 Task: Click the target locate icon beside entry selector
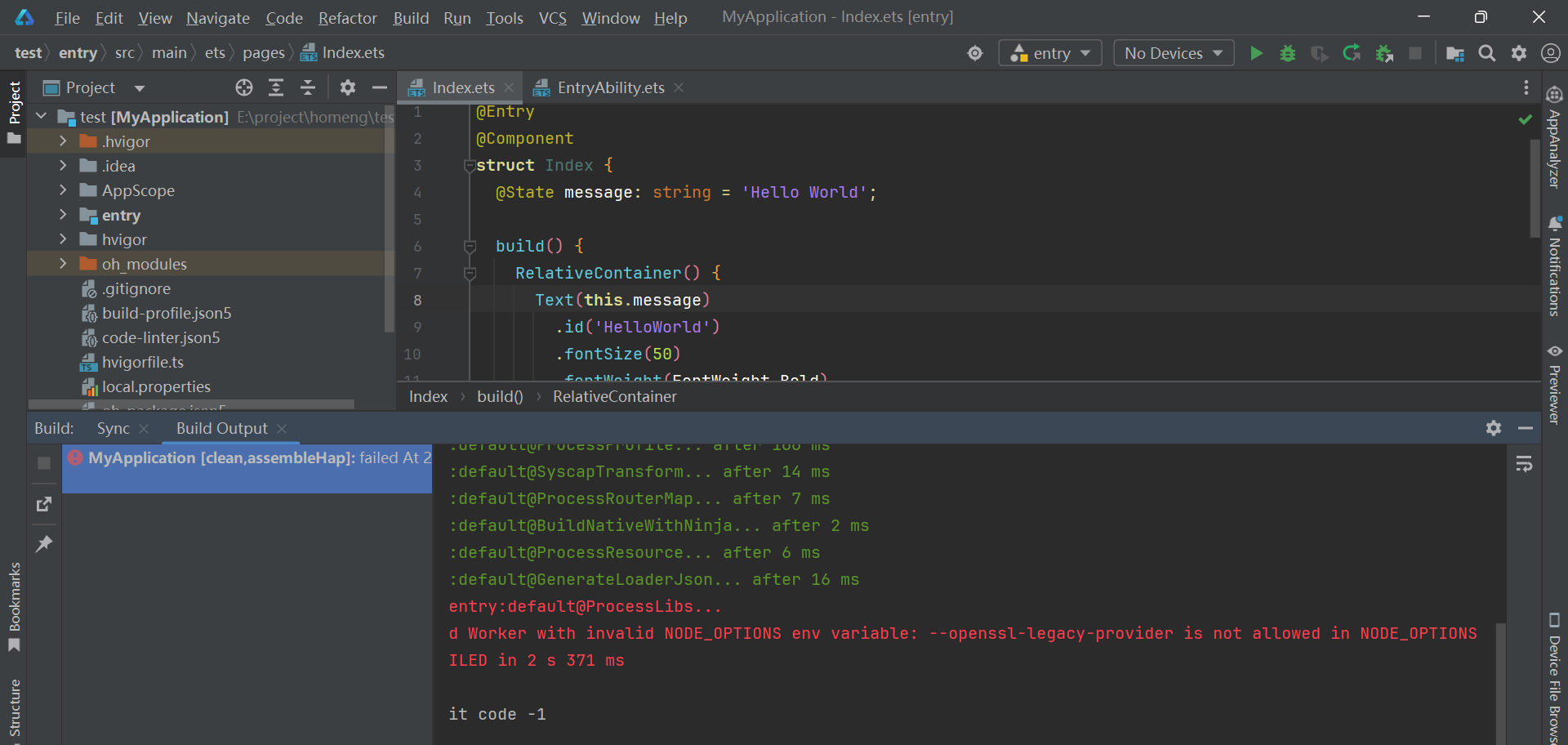tap(975, 53)
